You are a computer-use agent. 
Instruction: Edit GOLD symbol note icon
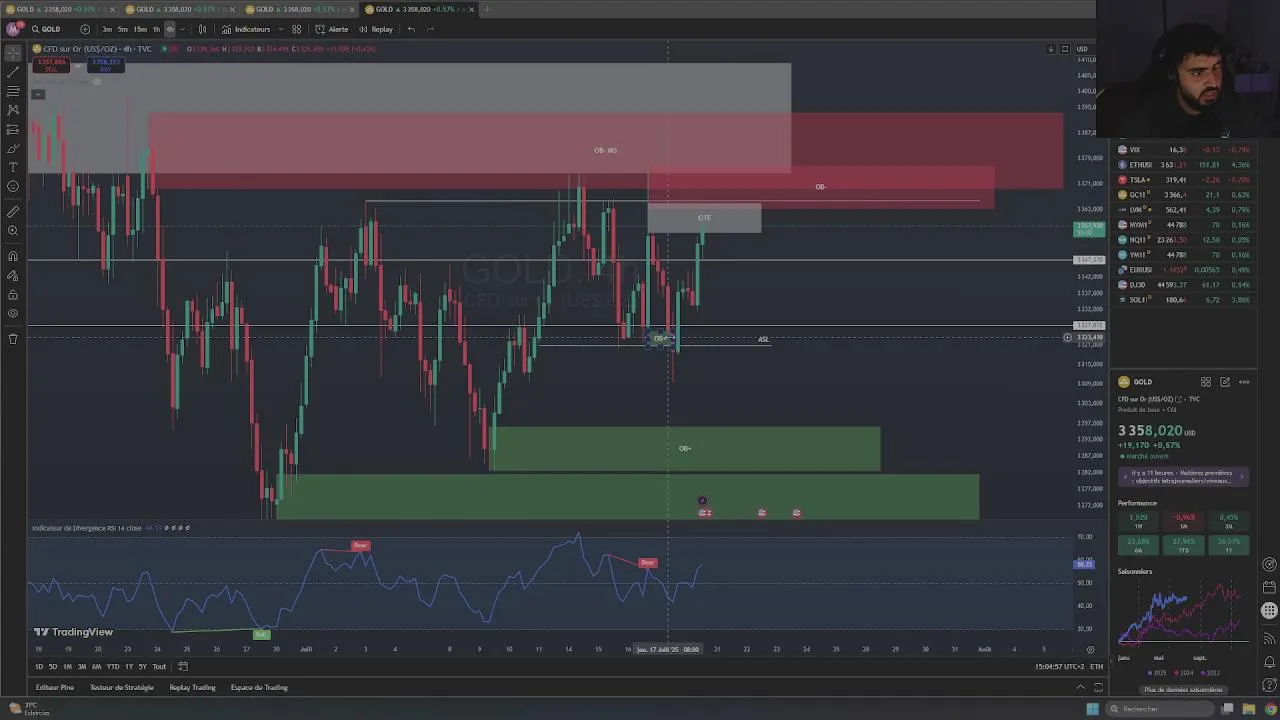(1225, 382)
